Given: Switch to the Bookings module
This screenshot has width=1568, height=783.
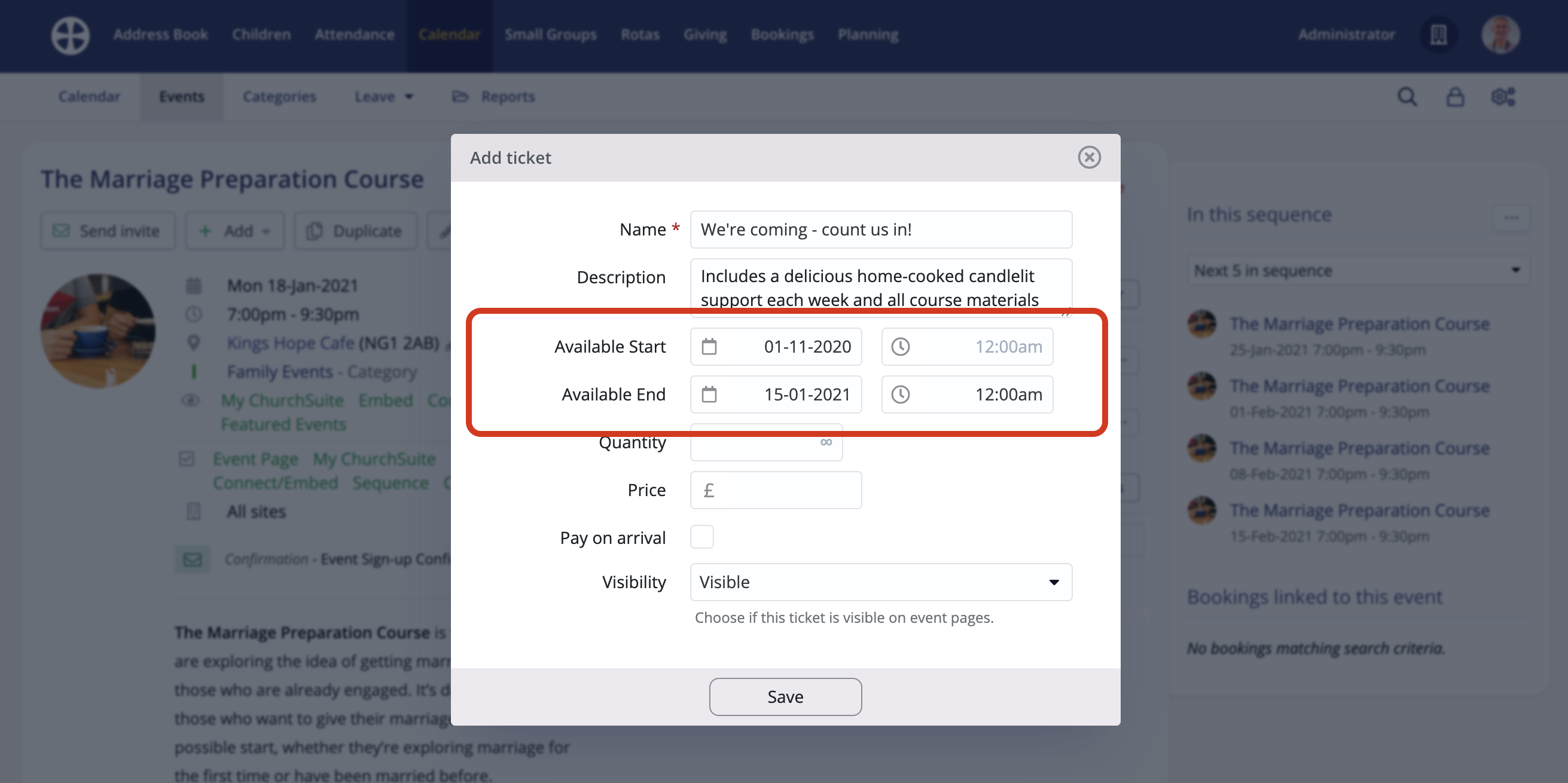Looking at the screenshot, I should tap(782, 35).
